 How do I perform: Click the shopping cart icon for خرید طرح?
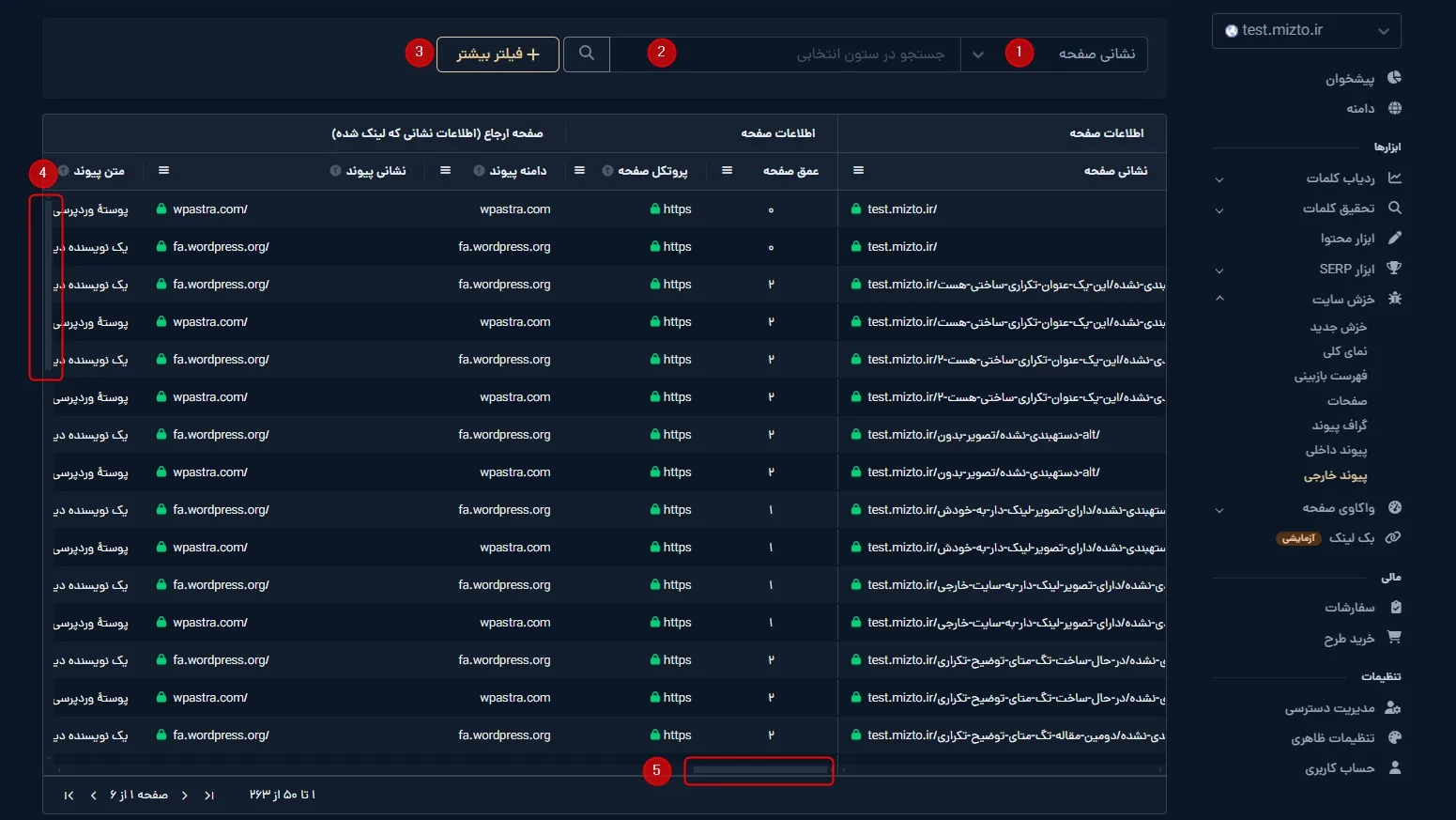(x=1394, y=637)
